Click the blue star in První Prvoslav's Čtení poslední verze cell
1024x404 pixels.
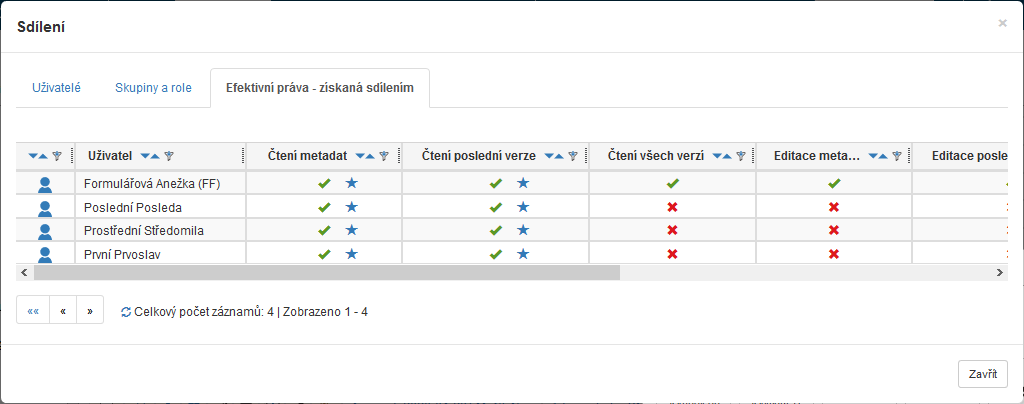click(x=523, y=254)
